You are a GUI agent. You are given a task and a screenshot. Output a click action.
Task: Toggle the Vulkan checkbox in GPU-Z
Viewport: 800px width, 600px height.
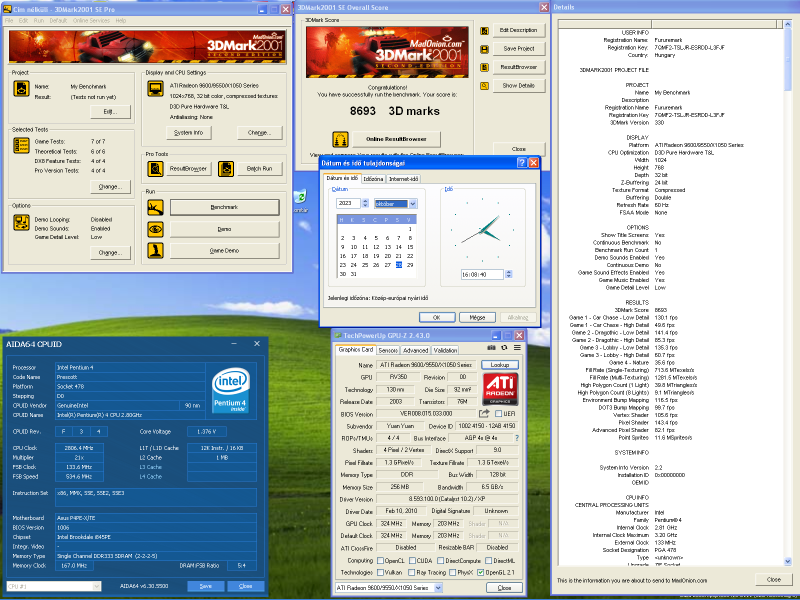[x=380, y=572]
